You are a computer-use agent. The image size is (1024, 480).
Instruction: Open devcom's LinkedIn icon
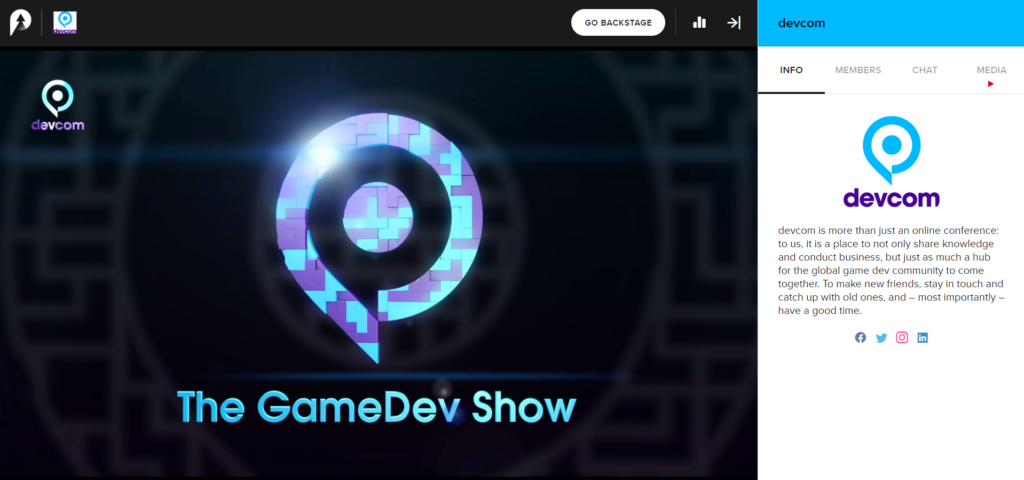pyautogui.click(x=923, y=338)
